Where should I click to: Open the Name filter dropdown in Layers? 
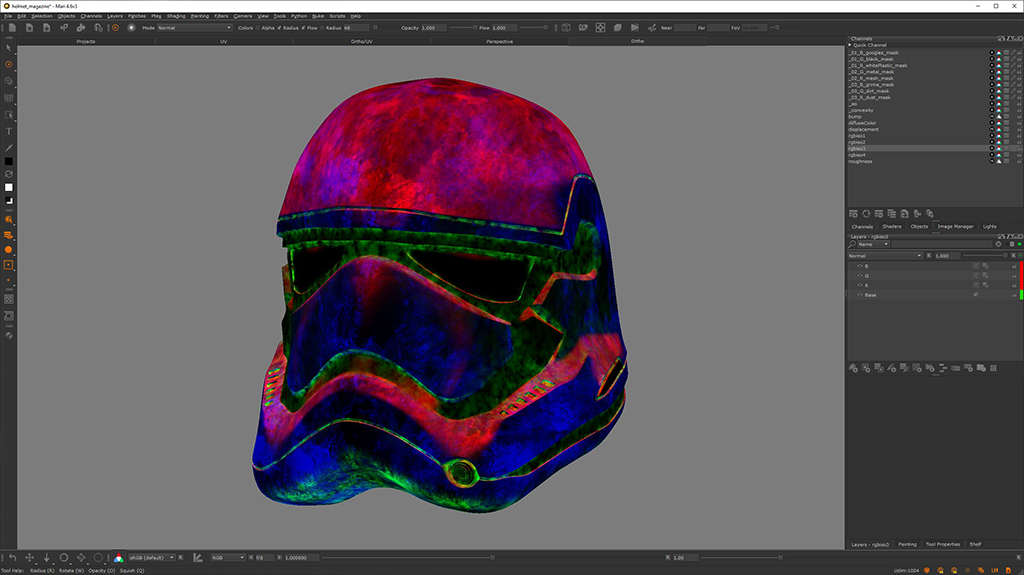coord(874,244)
